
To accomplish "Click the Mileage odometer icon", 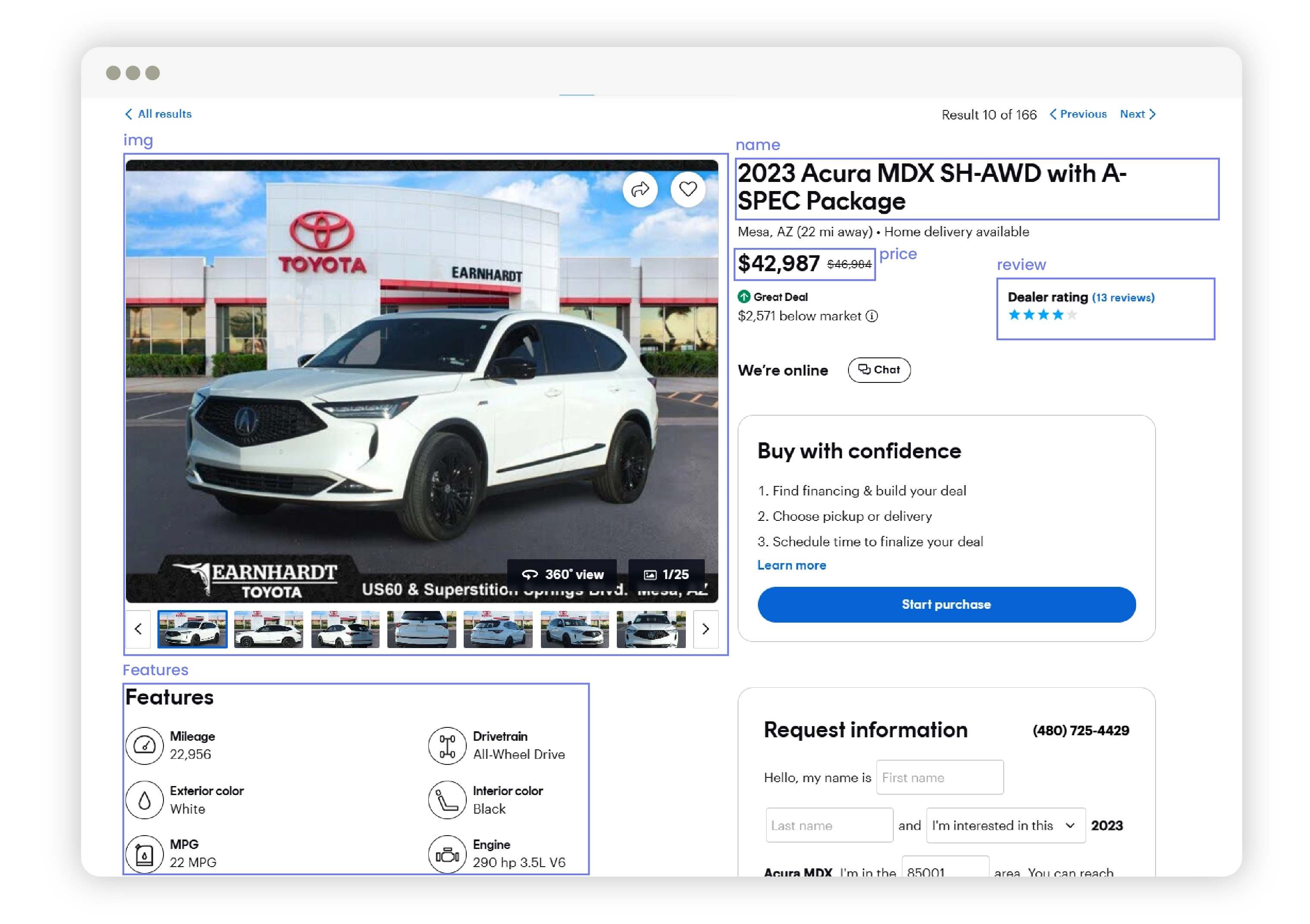I will pos(145,745).
